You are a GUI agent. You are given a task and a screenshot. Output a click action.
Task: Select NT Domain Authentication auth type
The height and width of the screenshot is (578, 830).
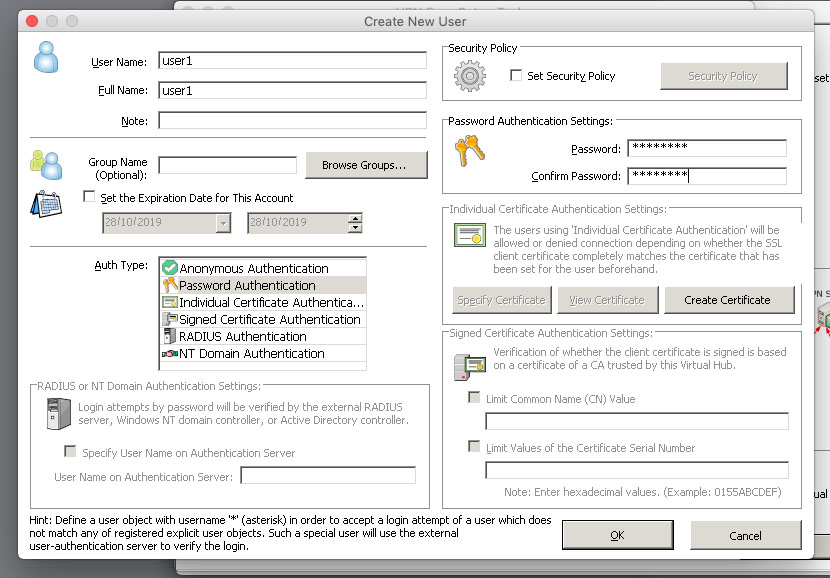(x=251, y=353)
